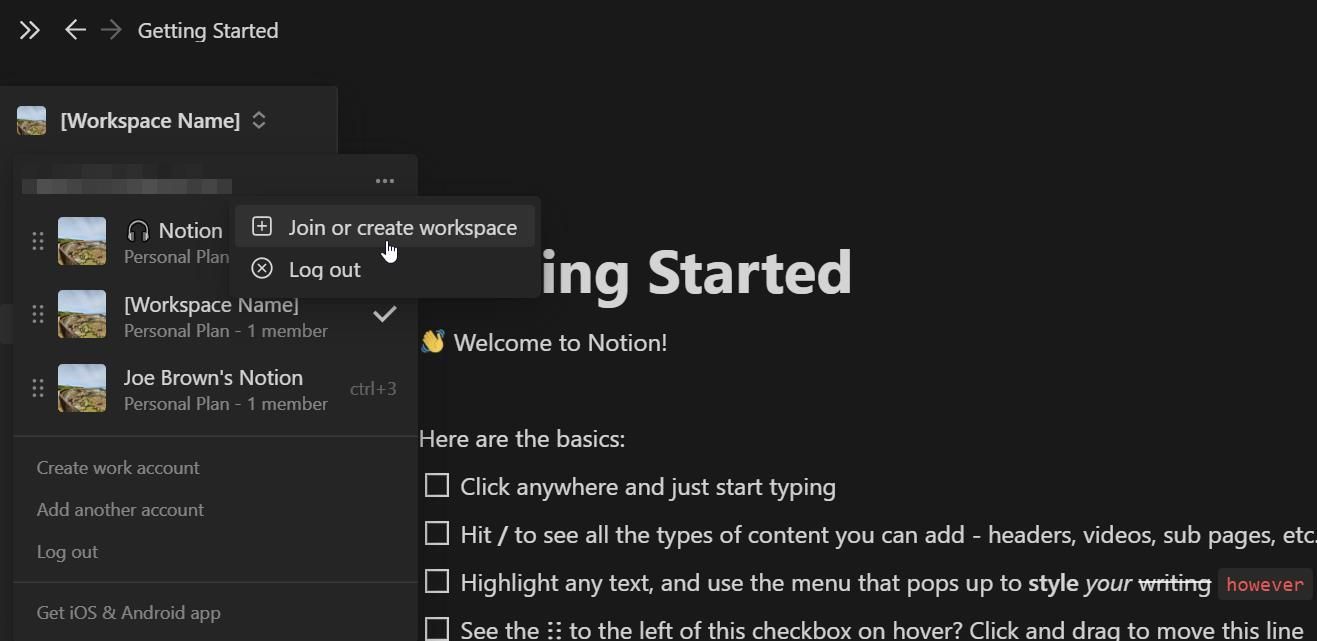Select Join or create workspace
The image size is (1317, 641).
(x=402, y=228)
